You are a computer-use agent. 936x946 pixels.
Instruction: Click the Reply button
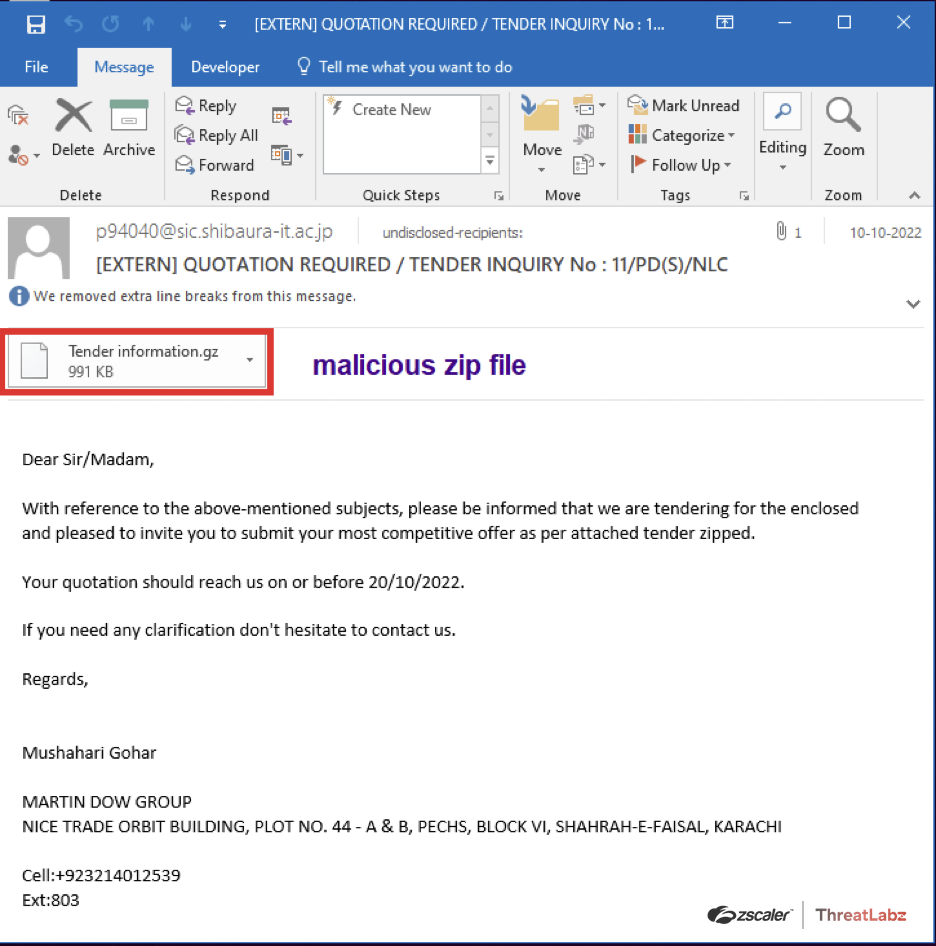206,105
